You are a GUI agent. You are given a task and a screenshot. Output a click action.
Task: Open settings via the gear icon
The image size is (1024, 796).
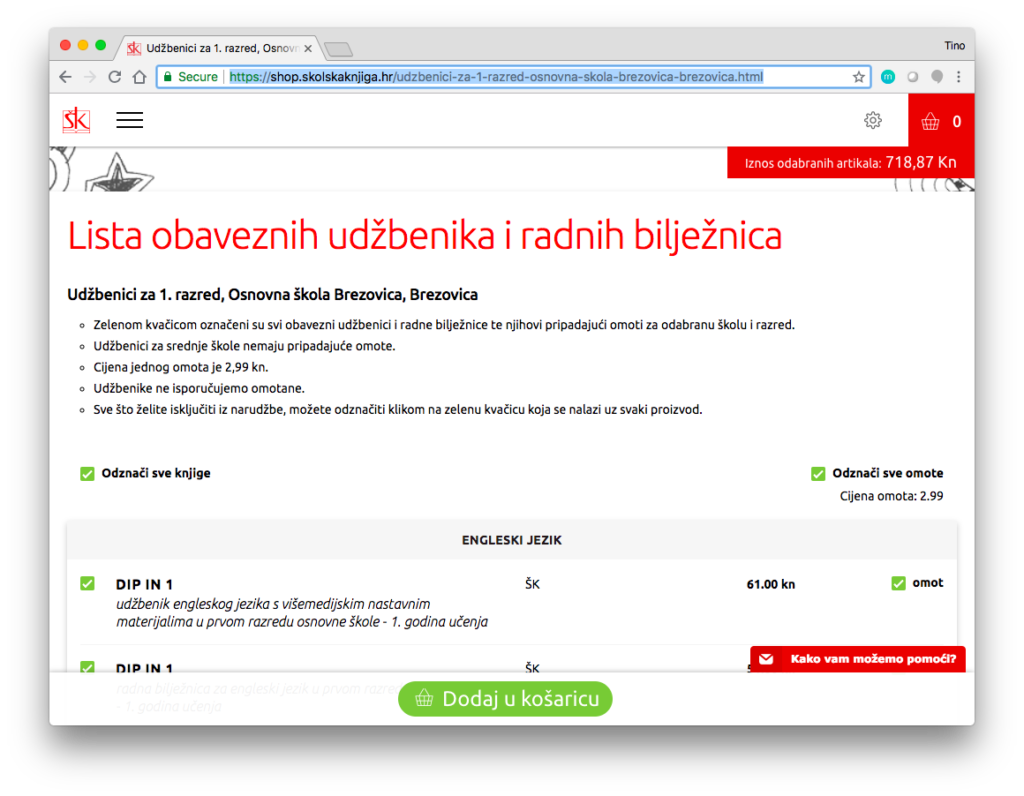[873, 120]
